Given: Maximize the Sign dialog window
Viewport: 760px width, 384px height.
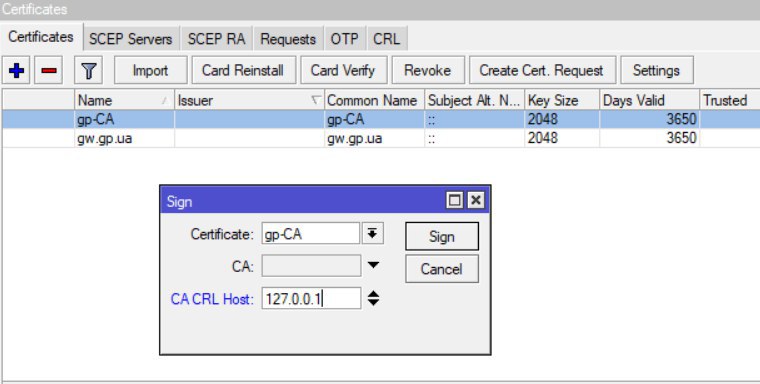Looking at the screenshot, I should (455, 200).
